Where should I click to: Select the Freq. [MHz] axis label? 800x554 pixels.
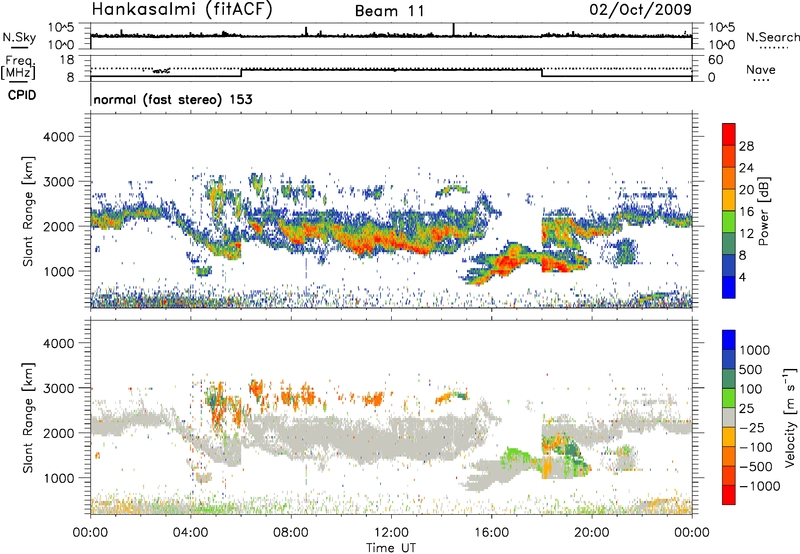coord(18,68)
